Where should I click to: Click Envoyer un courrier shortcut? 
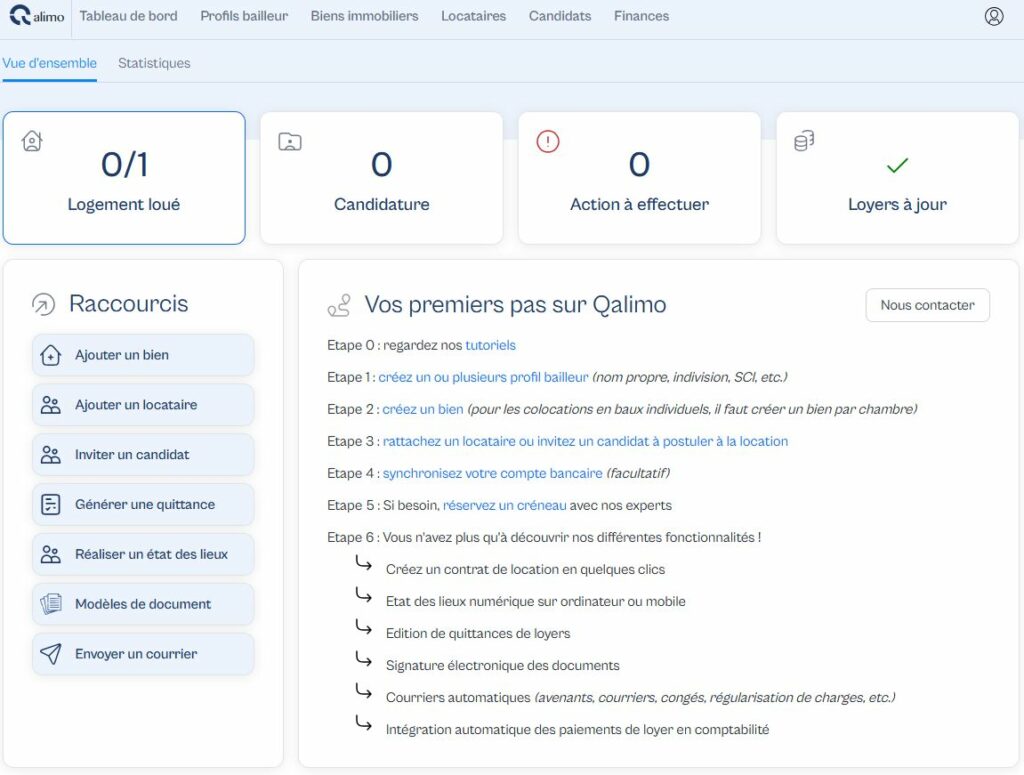[143, 654]
